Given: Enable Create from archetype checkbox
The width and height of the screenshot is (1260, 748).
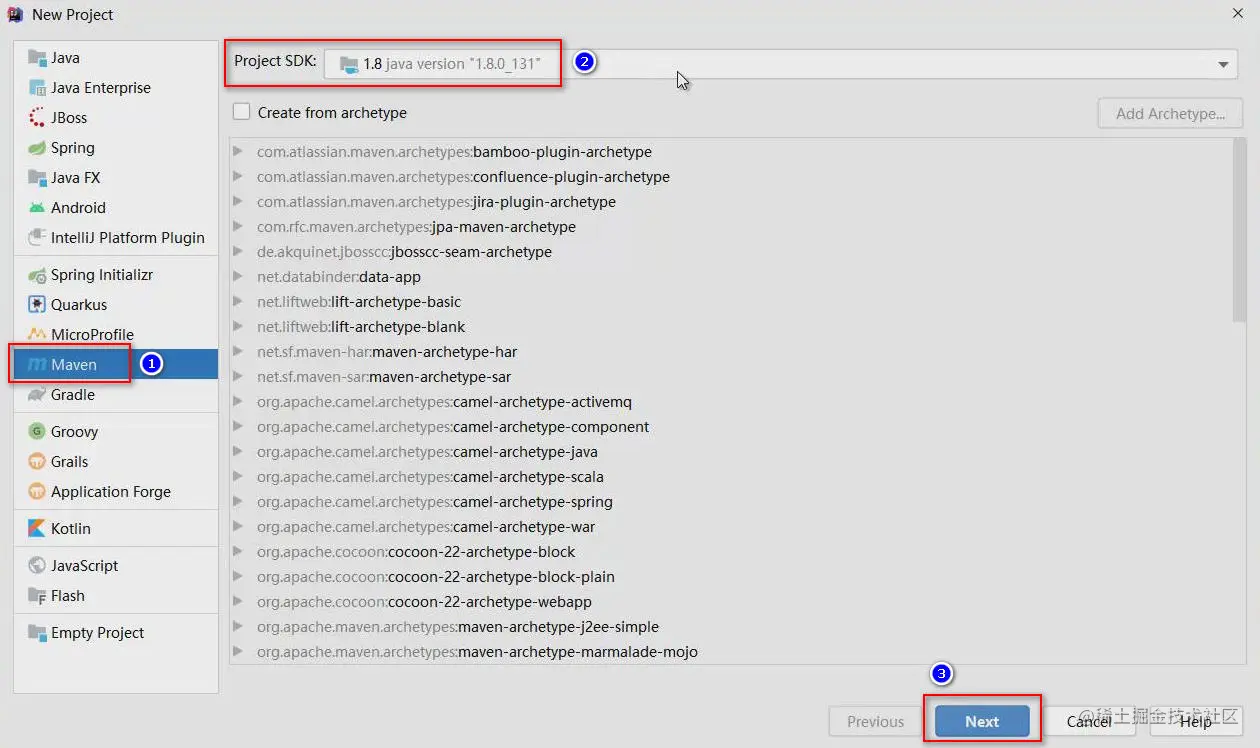Looking at the screenshot, I should pos(241,112).
